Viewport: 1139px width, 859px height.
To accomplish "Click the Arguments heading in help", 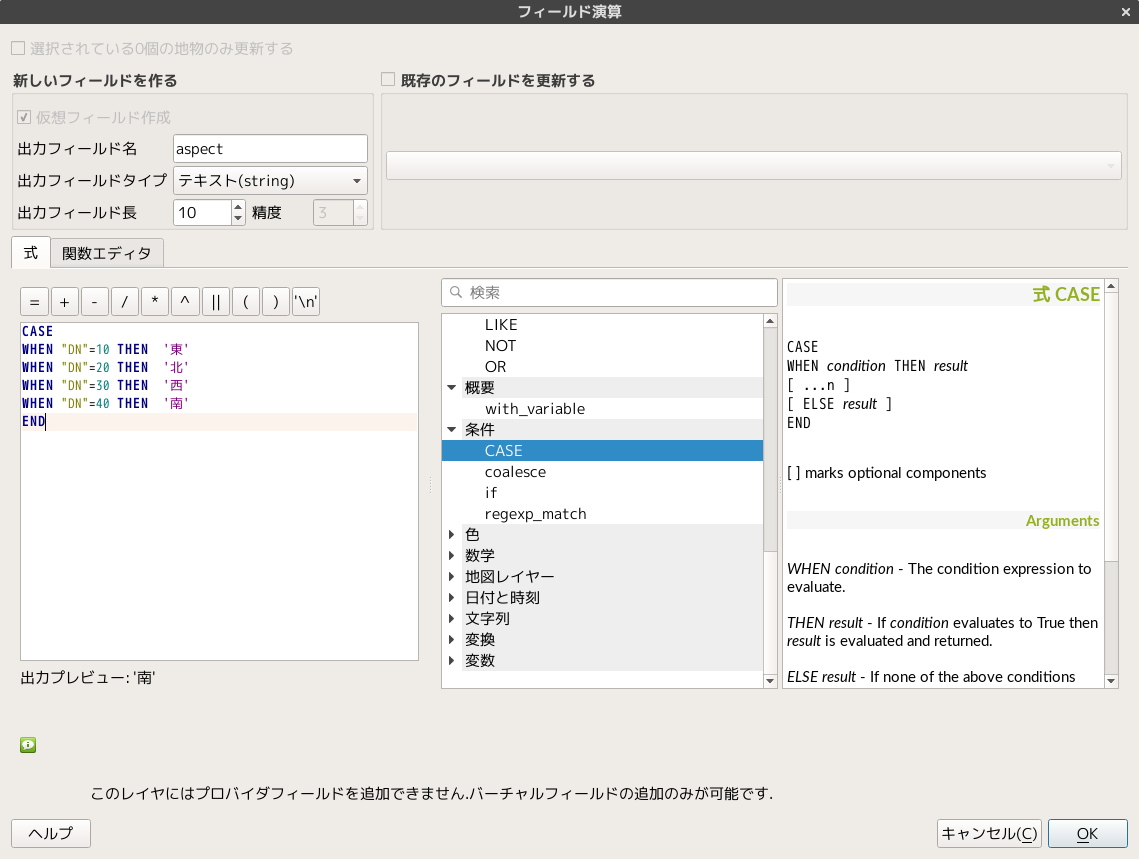I will tap(1062, 521).
